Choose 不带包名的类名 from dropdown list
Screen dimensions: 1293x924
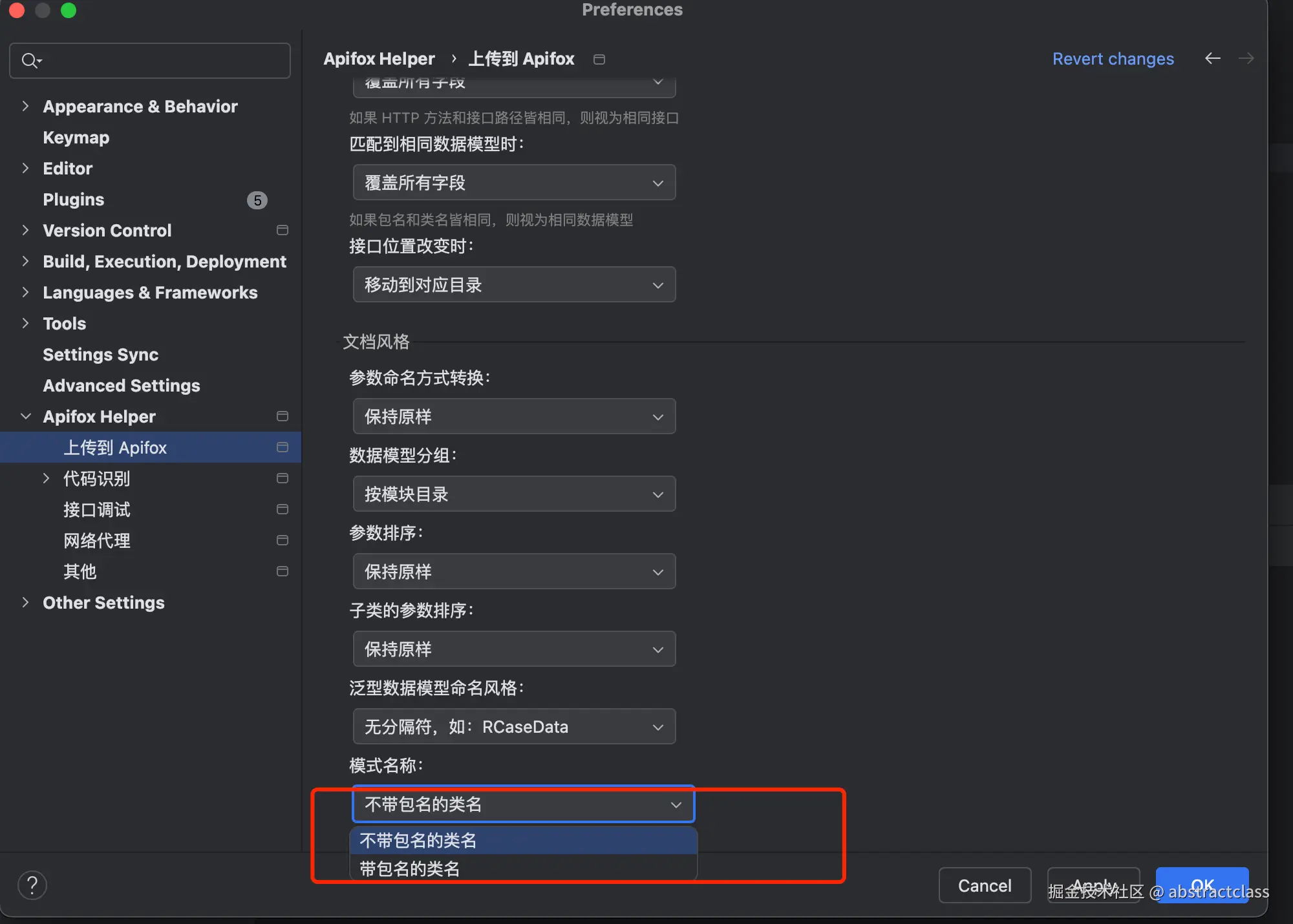(418, 841)
